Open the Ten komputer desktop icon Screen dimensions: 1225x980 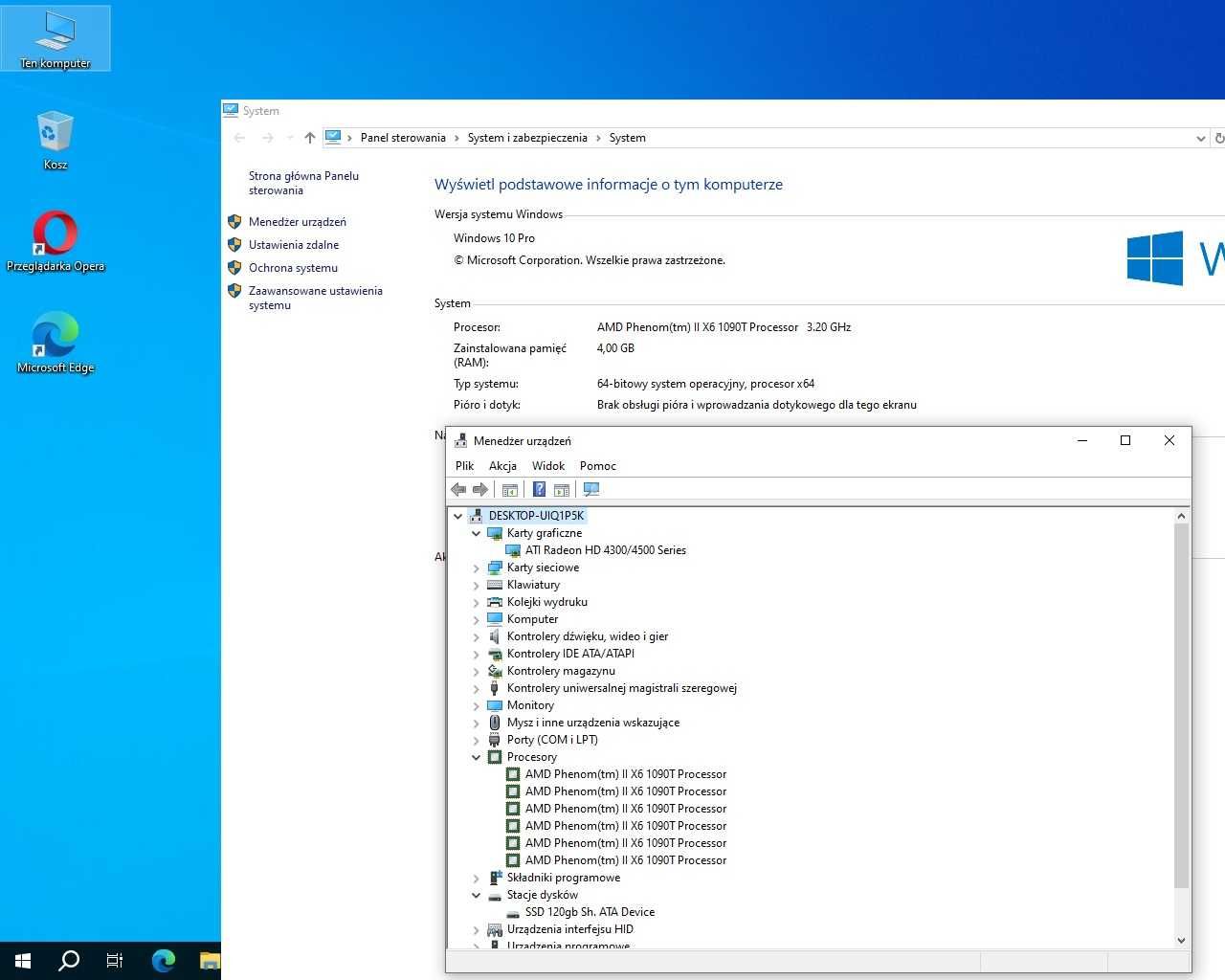click(x=56, y=39)
